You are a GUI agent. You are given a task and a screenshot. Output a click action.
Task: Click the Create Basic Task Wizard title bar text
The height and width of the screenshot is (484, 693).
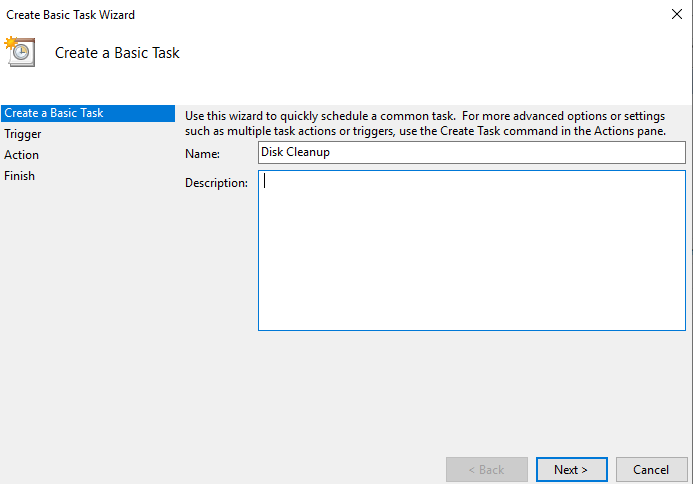pyautogui.click(x=71, y=15)
